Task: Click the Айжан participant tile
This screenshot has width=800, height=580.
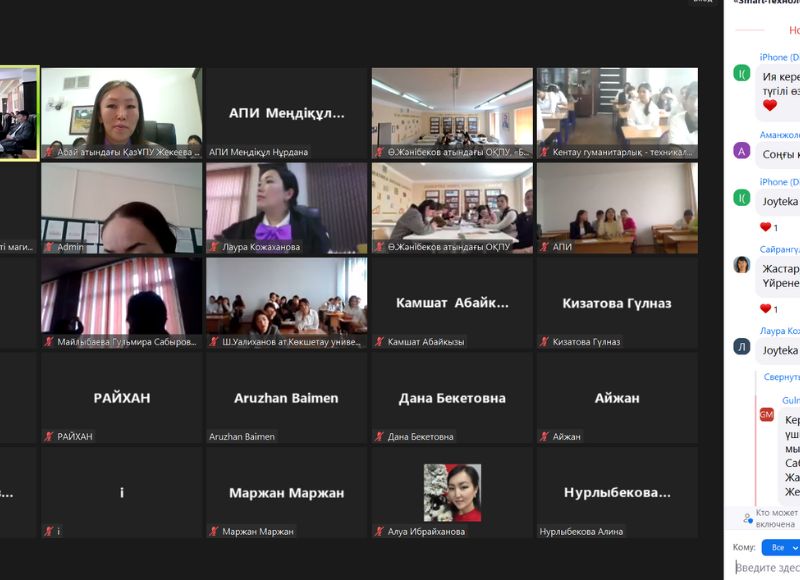Action: coord(617,398)
